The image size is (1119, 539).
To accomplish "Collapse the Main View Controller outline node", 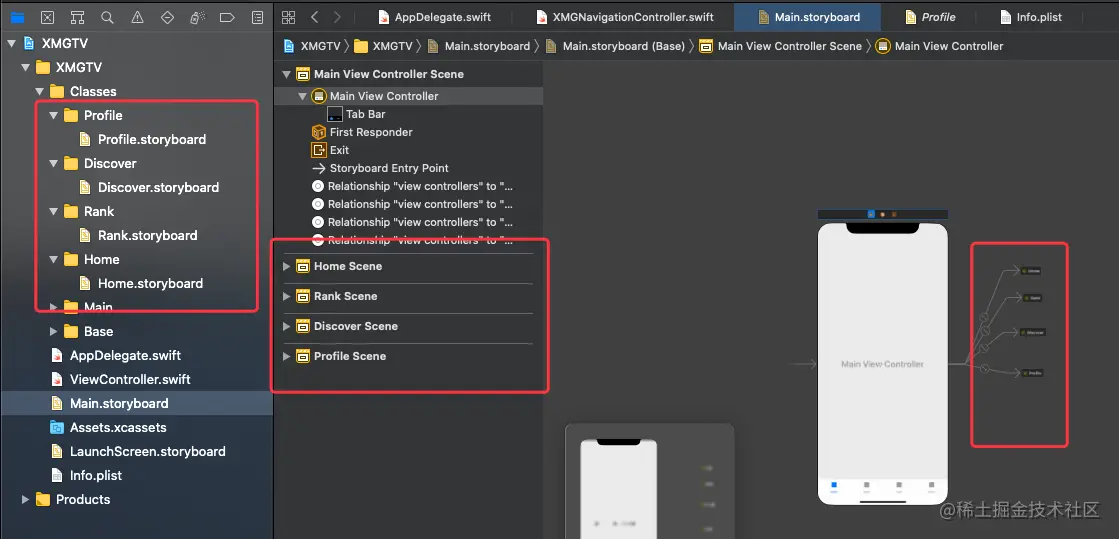I will [303, 96].
